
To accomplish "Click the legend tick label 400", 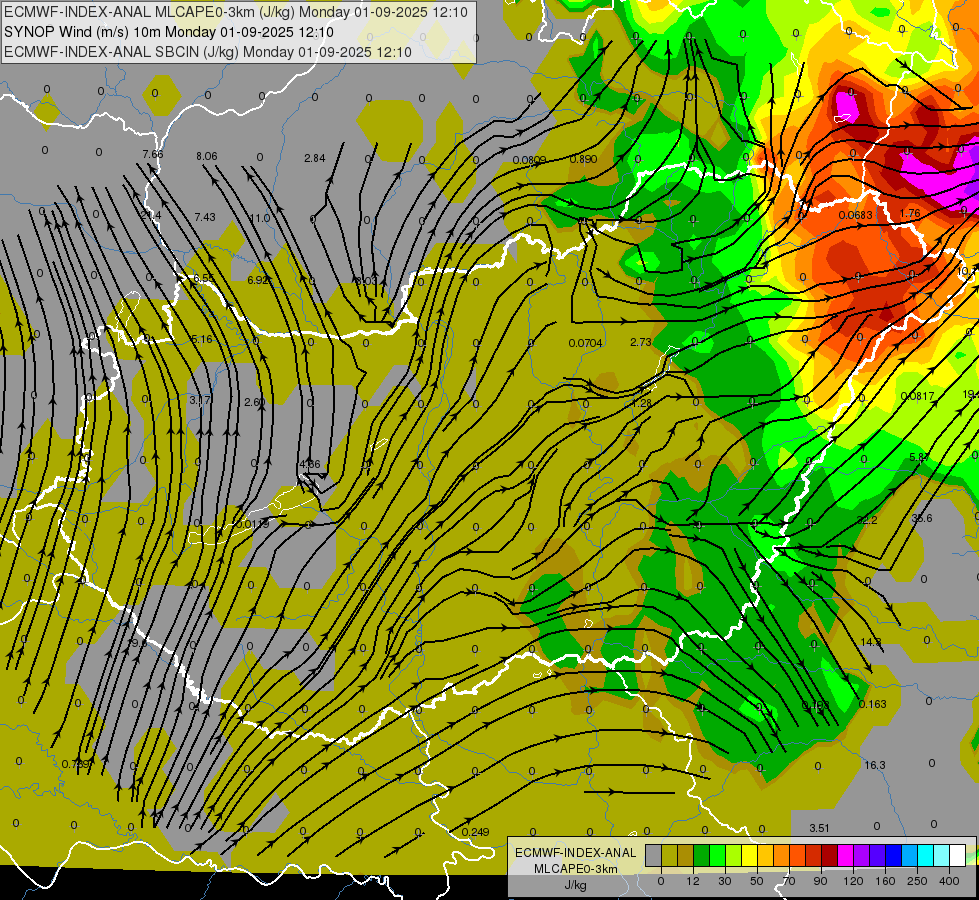I will tap(949, 881).
